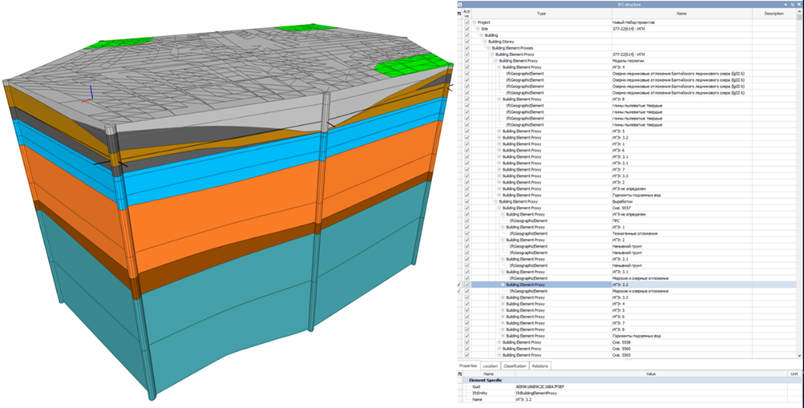This screenshot has width=804, height=408.
Task: Click the pin icon of IFC structure panel
Action: pos(790,4)
